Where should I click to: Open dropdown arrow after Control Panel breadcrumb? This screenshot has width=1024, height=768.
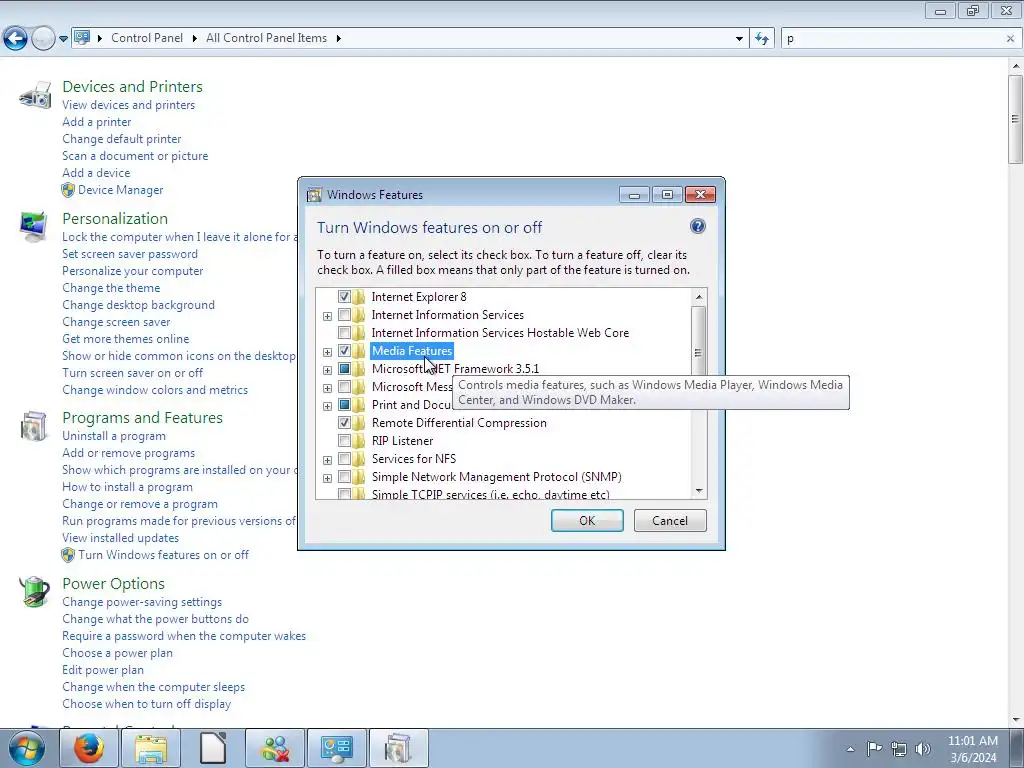click(195, 38)
